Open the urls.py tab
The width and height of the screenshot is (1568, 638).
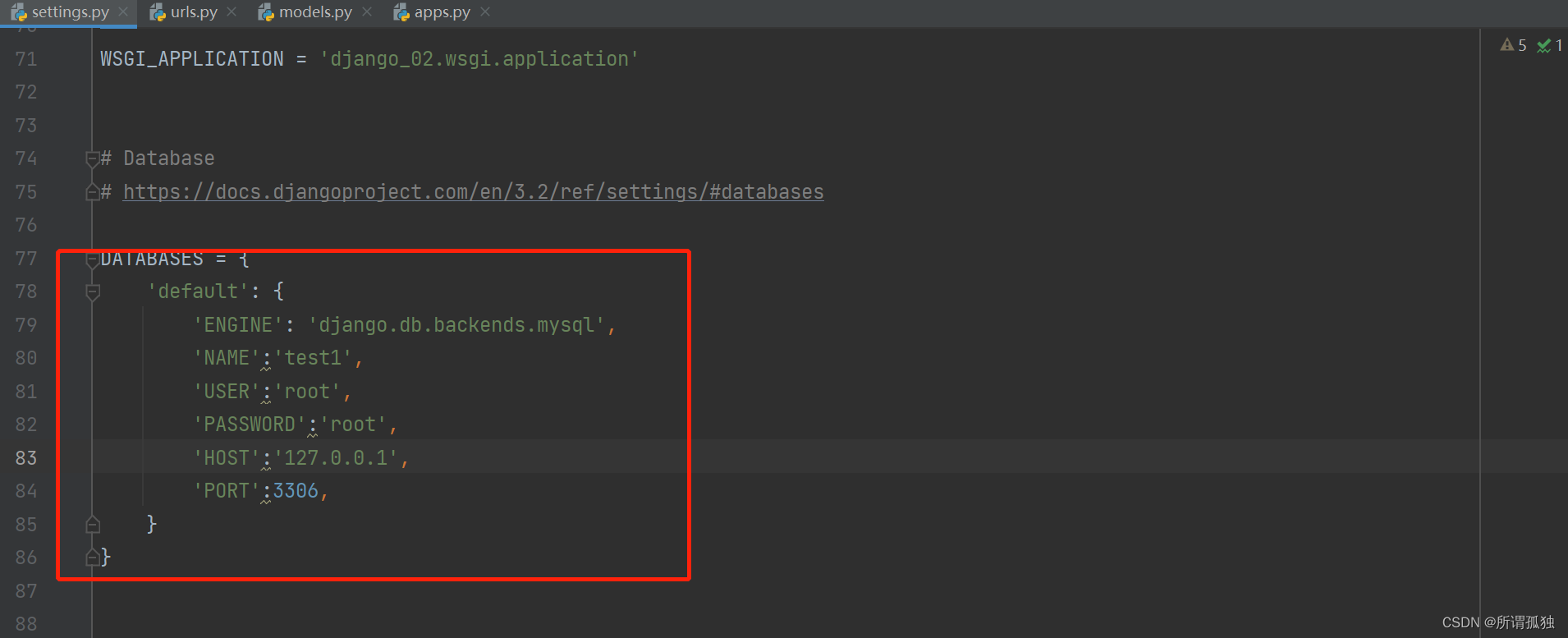pos(194,12)
